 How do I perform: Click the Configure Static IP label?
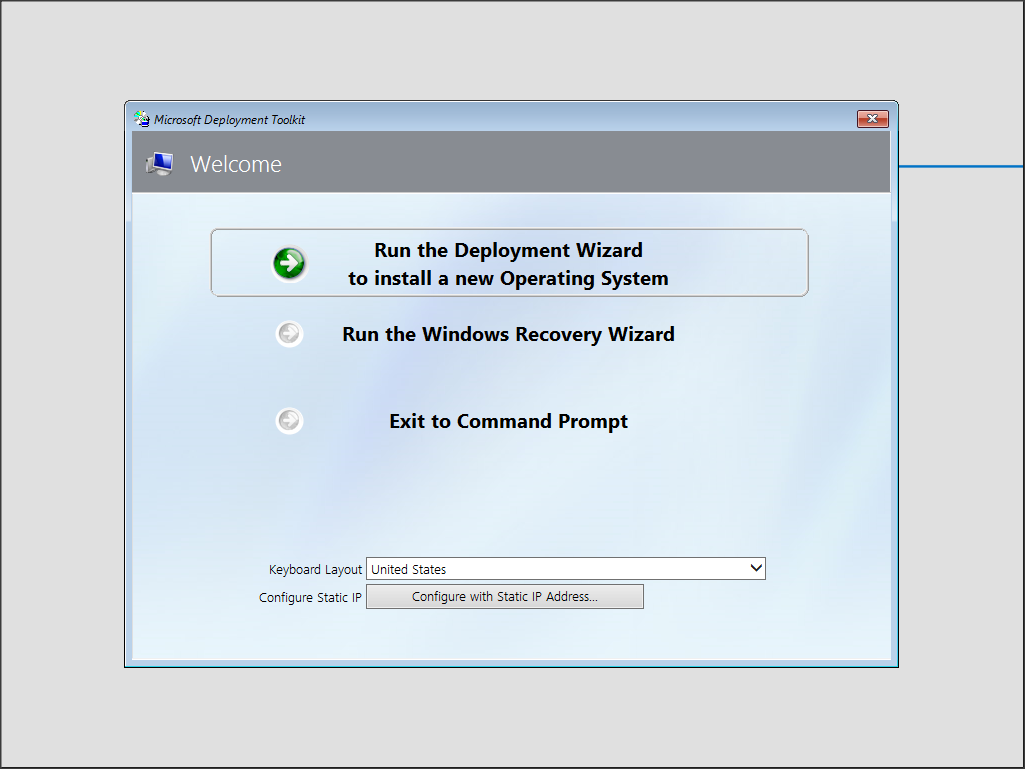[310, 597]
